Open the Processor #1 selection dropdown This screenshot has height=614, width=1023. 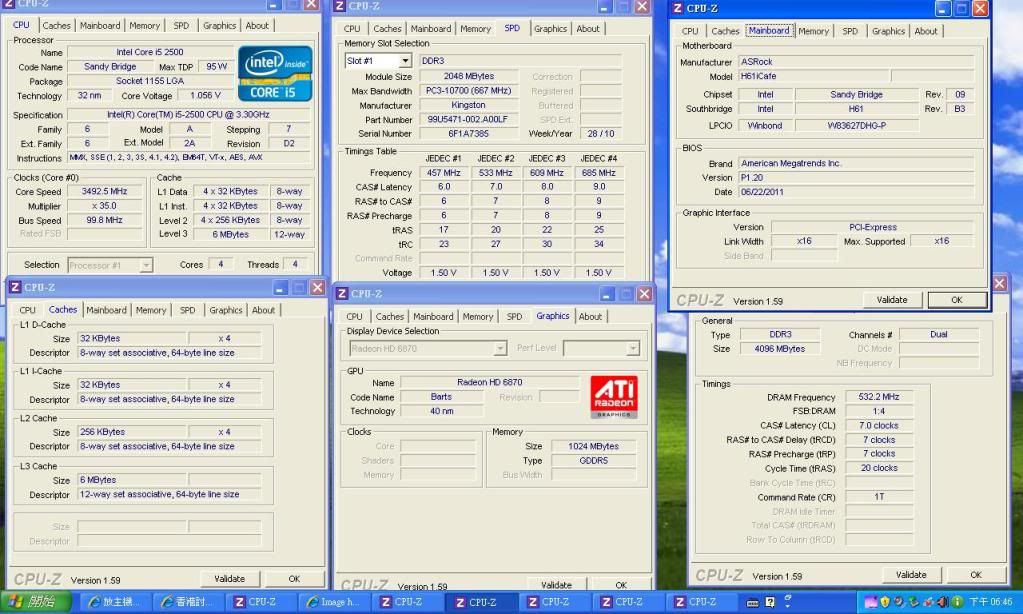coord(146,265)
